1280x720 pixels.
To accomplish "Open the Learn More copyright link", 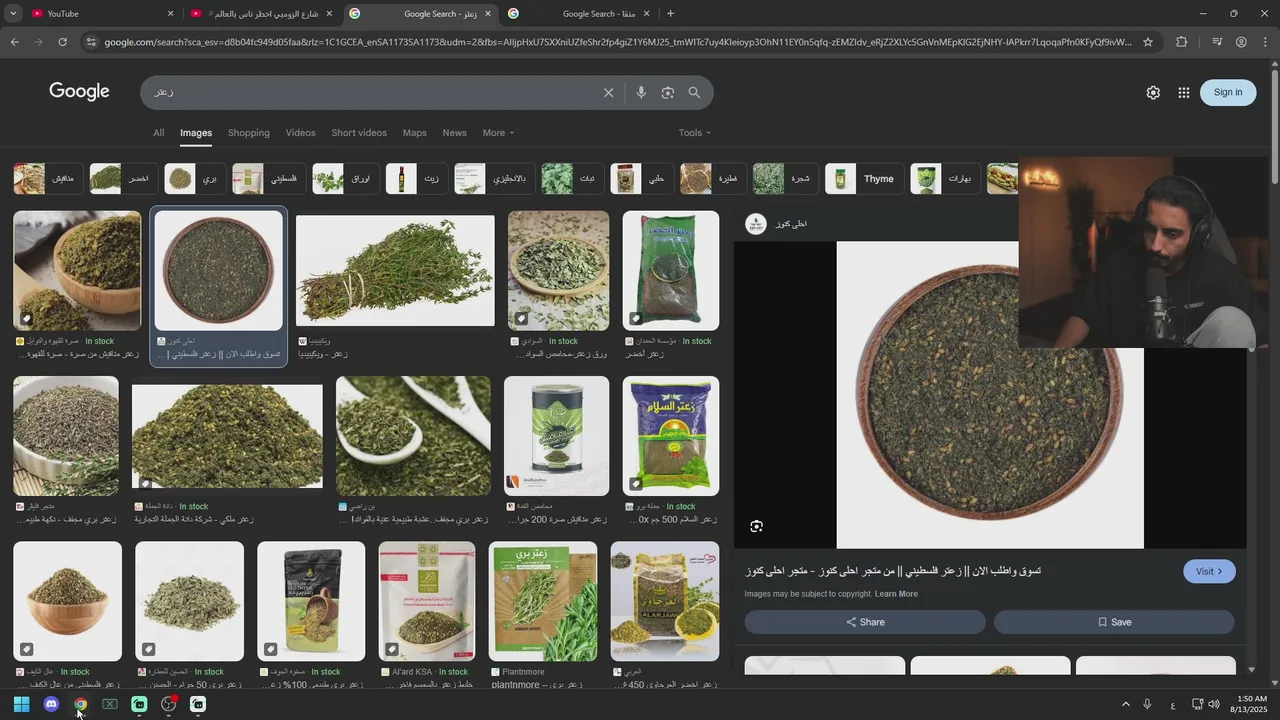I will pos(896,594).
